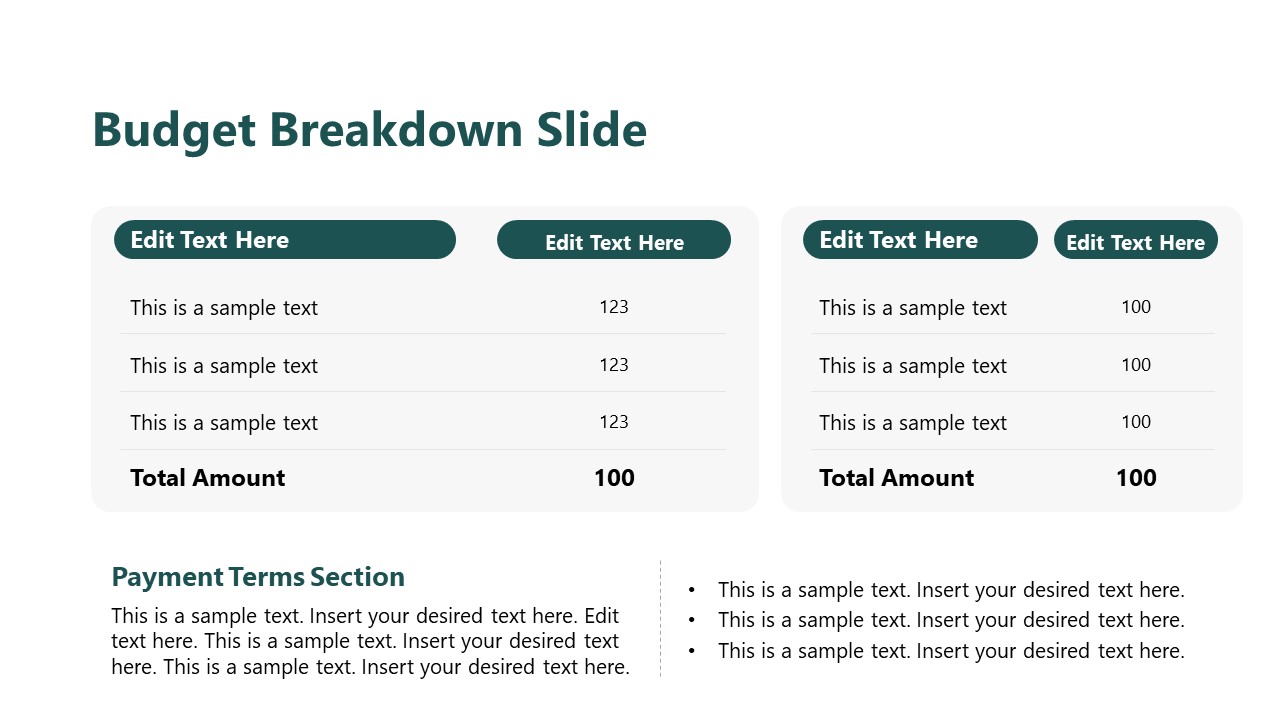Select the third bullet point text
The width and height of the screenshot is (1280, 720).
(950, 651)
